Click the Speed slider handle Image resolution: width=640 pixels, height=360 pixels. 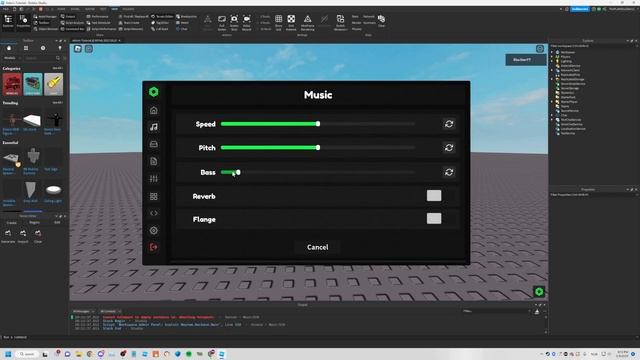(x=318, y=124)
